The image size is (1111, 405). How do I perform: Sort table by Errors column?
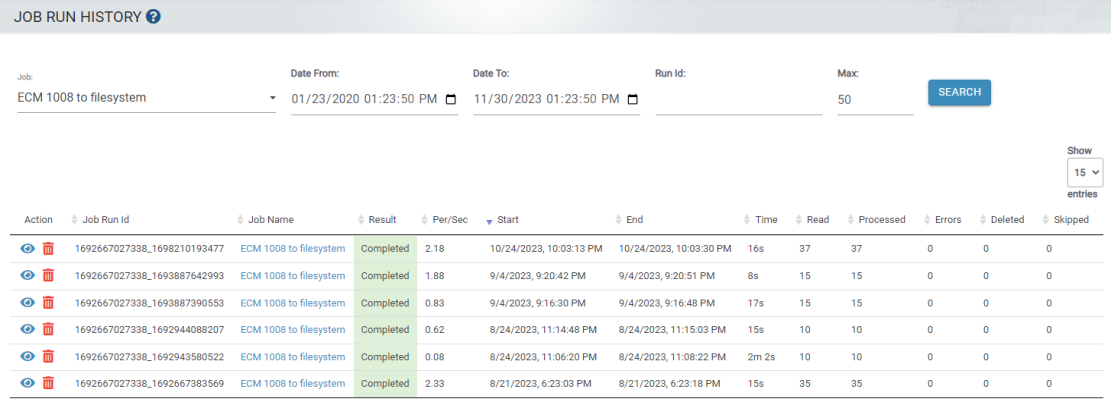[x=945, y=220]
